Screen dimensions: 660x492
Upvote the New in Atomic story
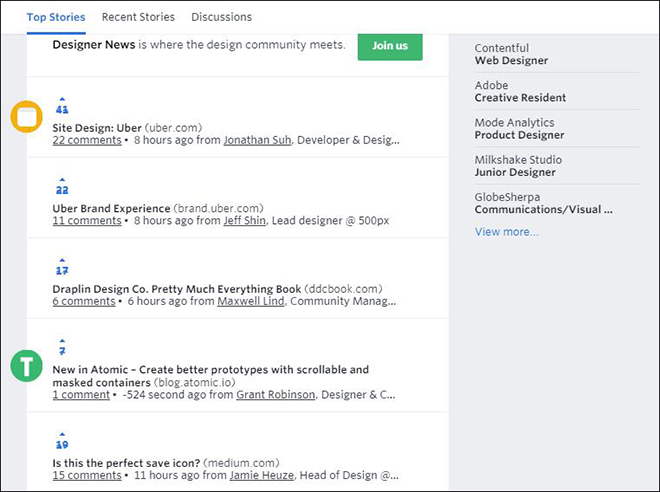(x=62, y=340)
